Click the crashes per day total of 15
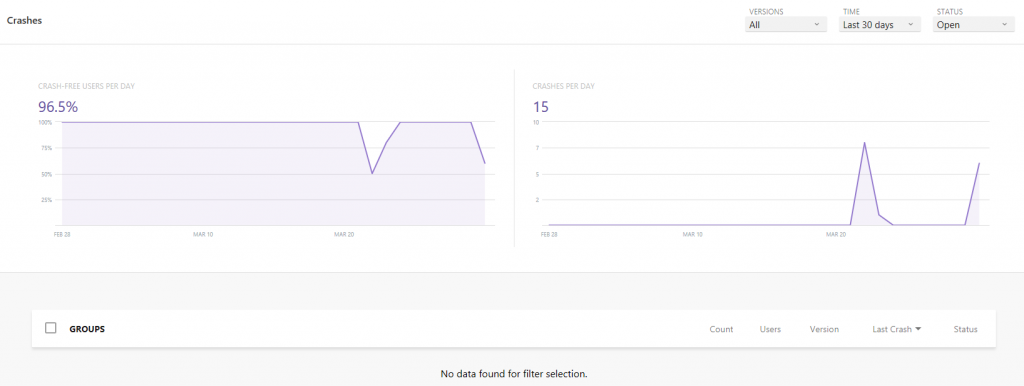The height and width of the screenshot is (386, 1024). [540, 107]
